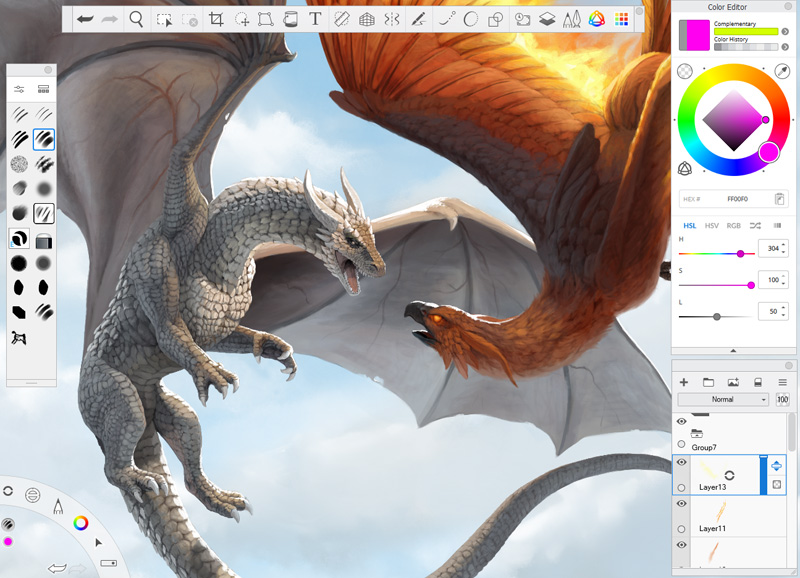Open the layer panel hamburger menu
Image resolution: width=800 pixels, height=578 pixels.
point(782,382)
